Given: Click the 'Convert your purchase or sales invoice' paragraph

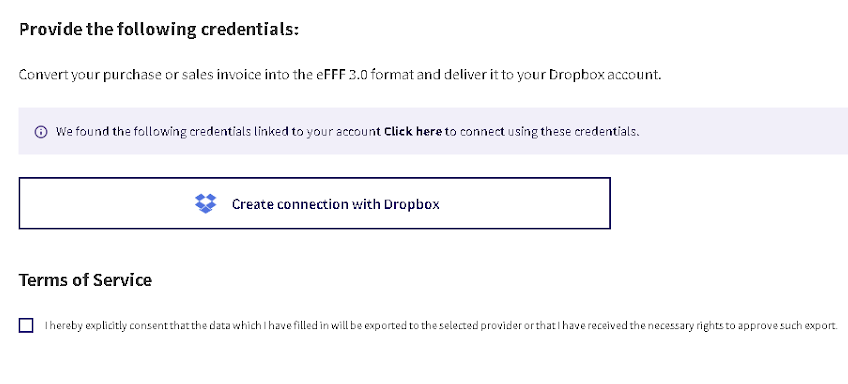Looking at the screenshot, I should pos(340,74).
